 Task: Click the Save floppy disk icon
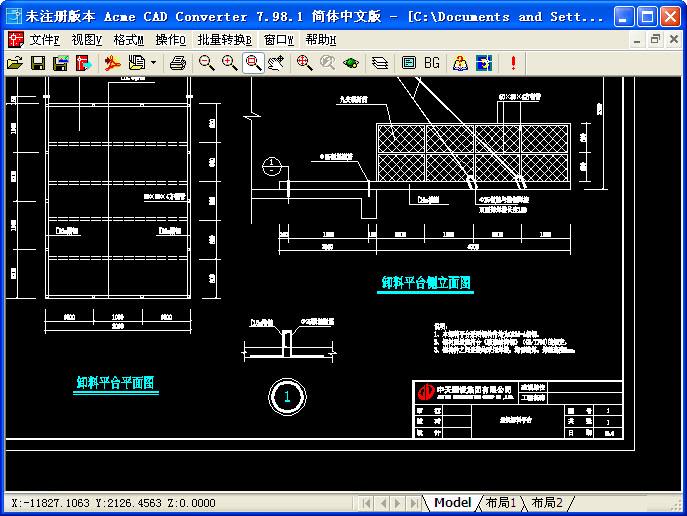click(38, 63)
